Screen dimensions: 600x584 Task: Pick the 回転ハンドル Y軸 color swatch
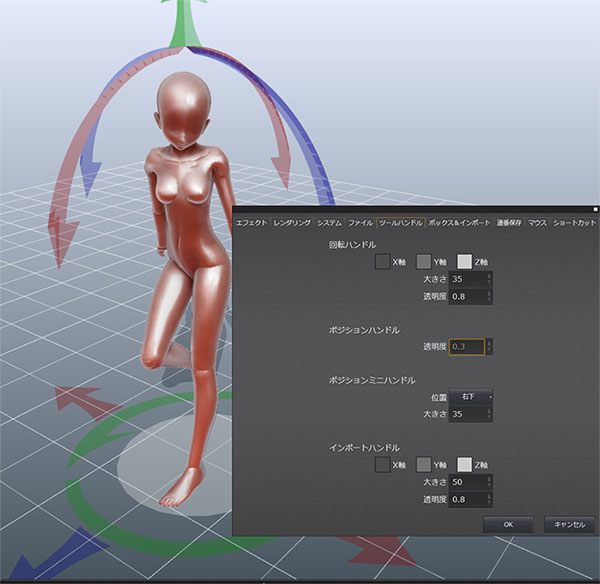click(424, 262)
